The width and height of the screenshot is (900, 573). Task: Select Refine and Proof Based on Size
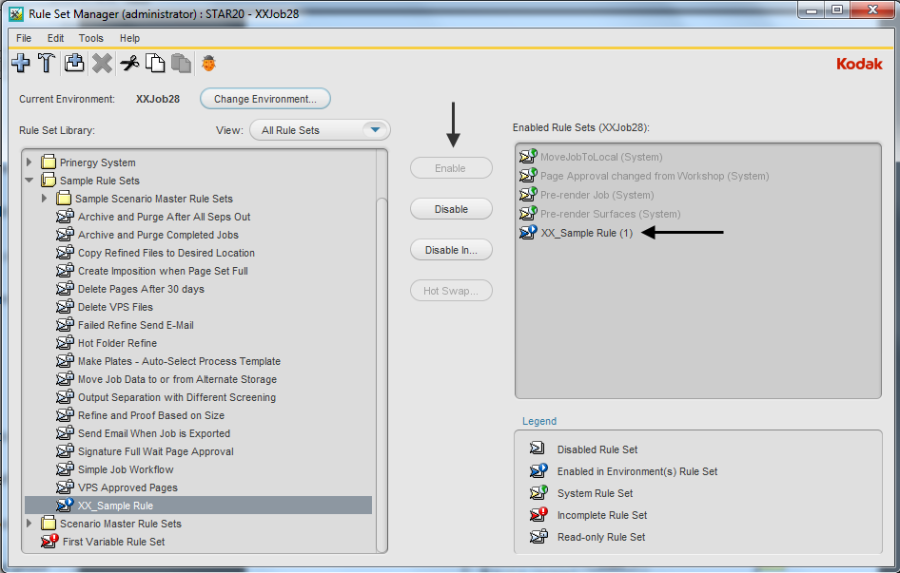click(x=151, y=415)
